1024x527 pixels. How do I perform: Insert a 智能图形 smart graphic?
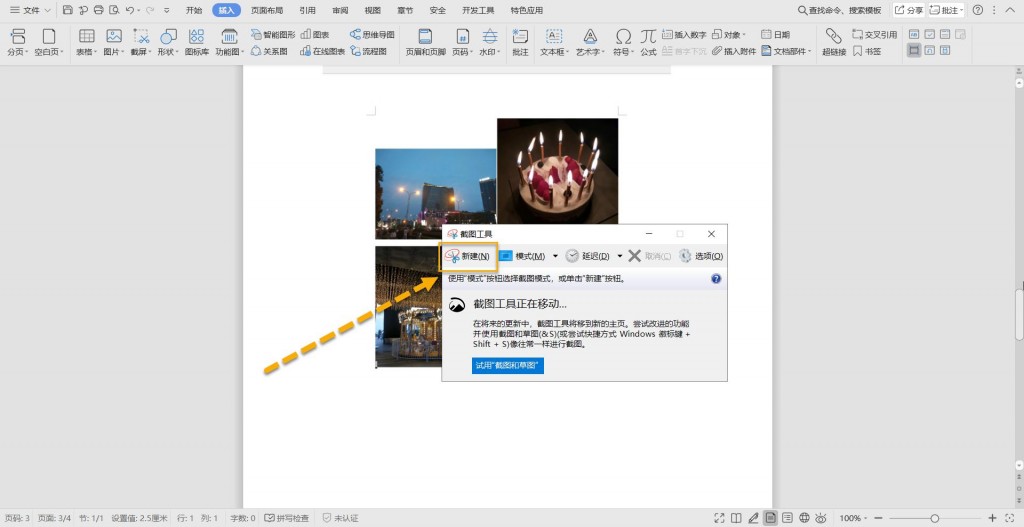[273, 35]
